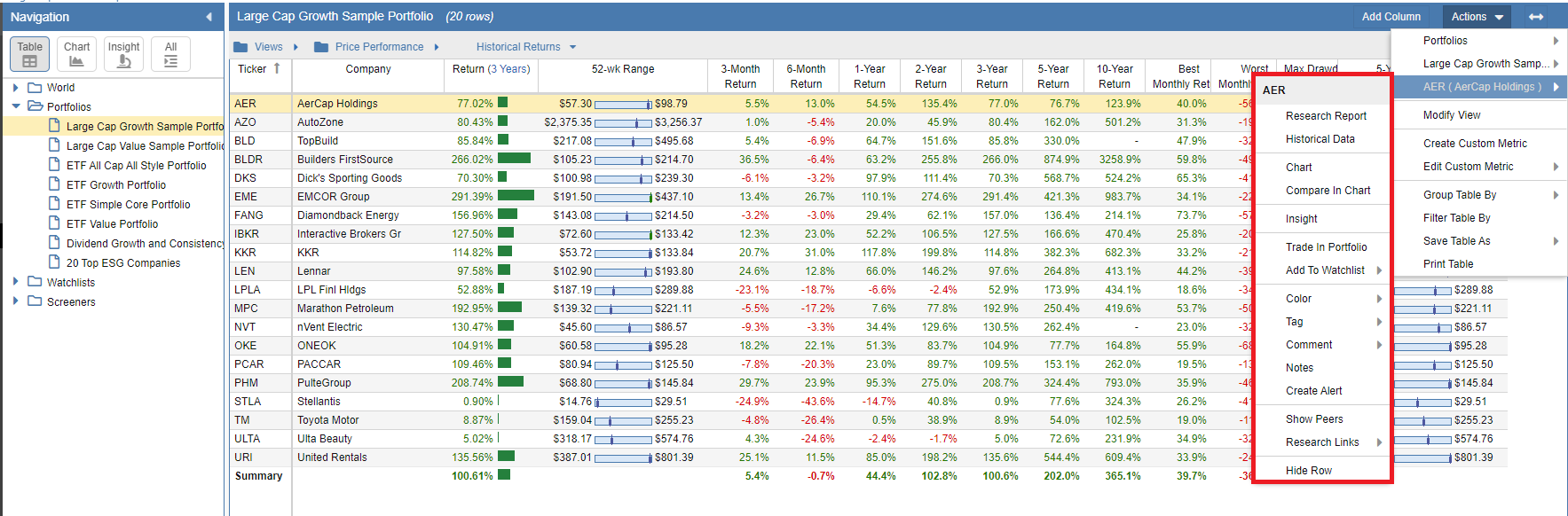Click the Portfolios folder icon in tree

[x=35, y=106]
